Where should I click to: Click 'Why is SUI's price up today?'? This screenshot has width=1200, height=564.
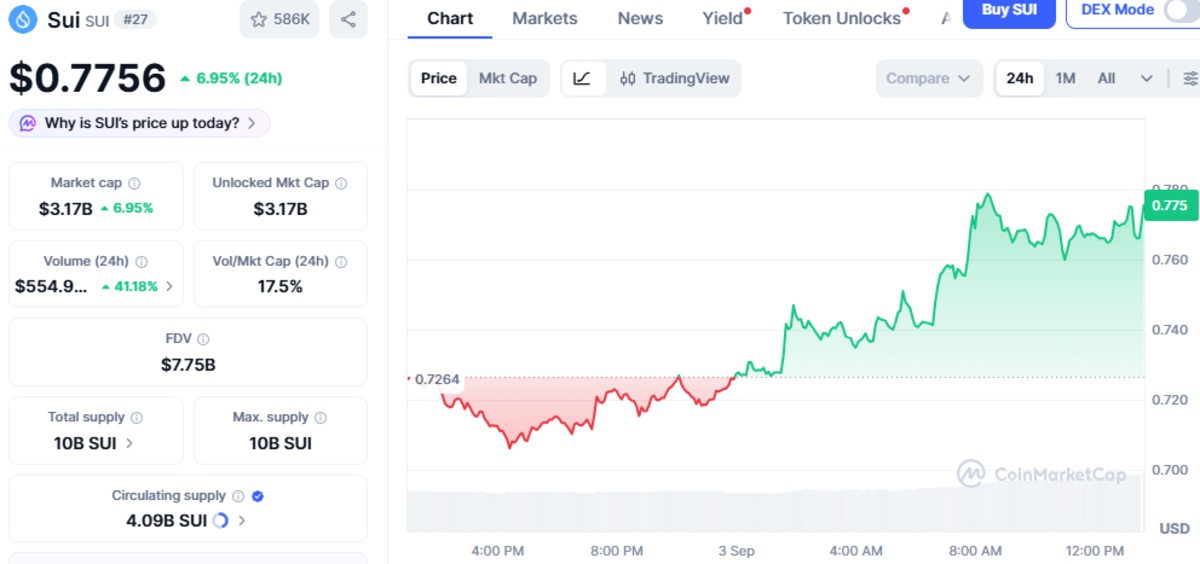[x=142, y=123]
